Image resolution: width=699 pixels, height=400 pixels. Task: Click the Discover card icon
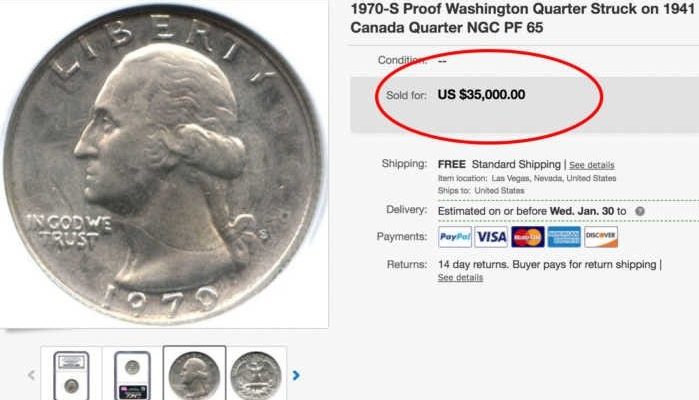(x=601, y=237)
